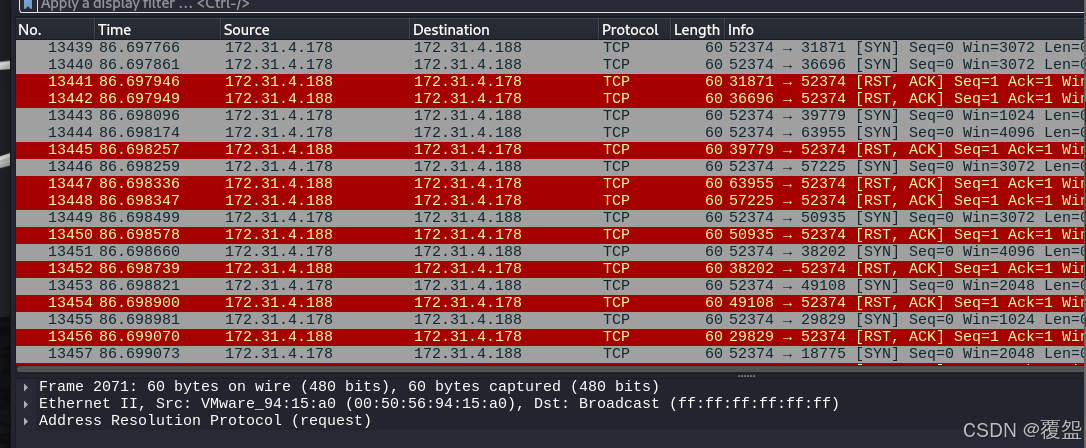Screen dimensions: 1086x448
Task: Click the Info column header
Action: pyautogui.click(x=900, y=30)
